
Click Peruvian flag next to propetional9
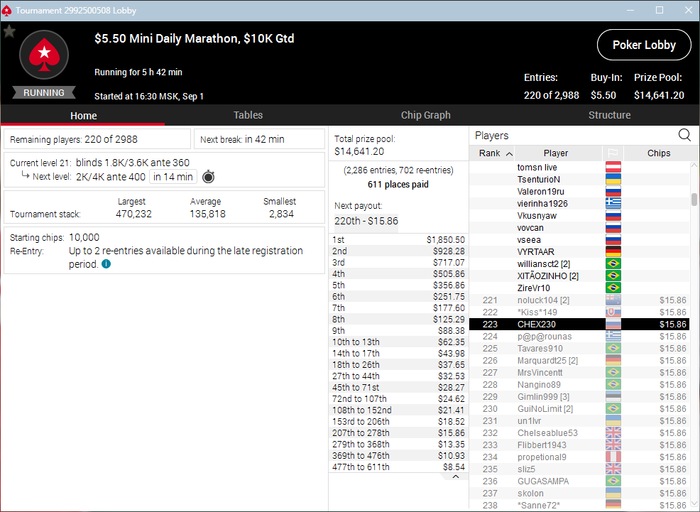[x=613, y=457]
